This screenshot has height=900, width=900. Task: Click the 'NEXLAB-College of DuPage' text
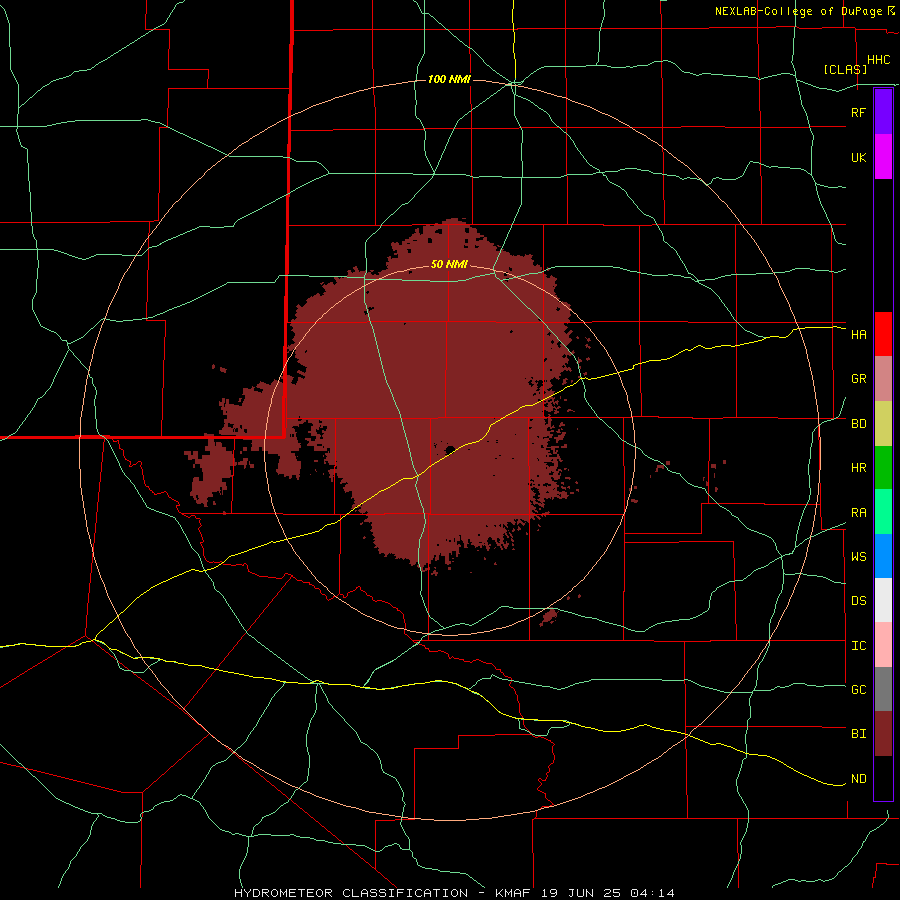click(x=798, y=11)
